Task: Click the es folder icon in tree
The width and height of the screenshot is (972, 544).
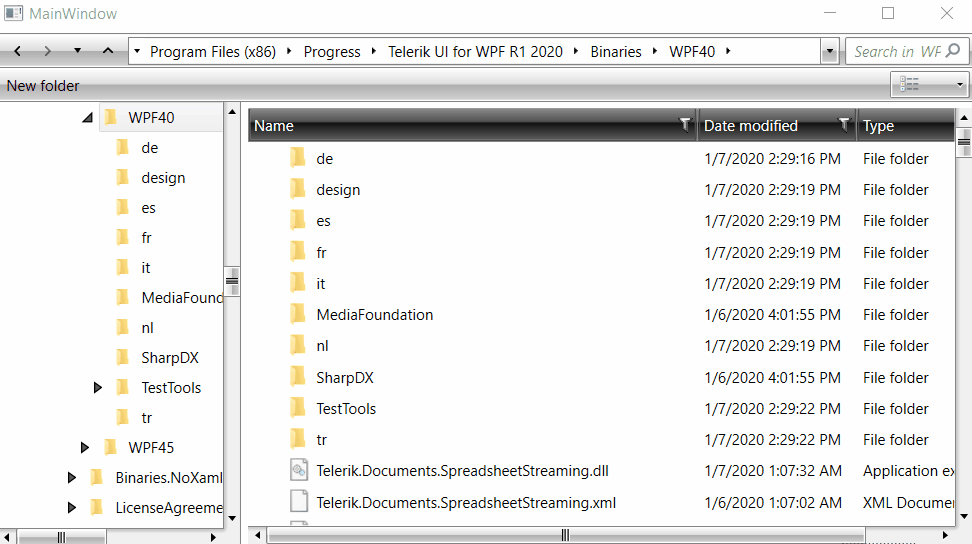Action: tap(123, 208)
